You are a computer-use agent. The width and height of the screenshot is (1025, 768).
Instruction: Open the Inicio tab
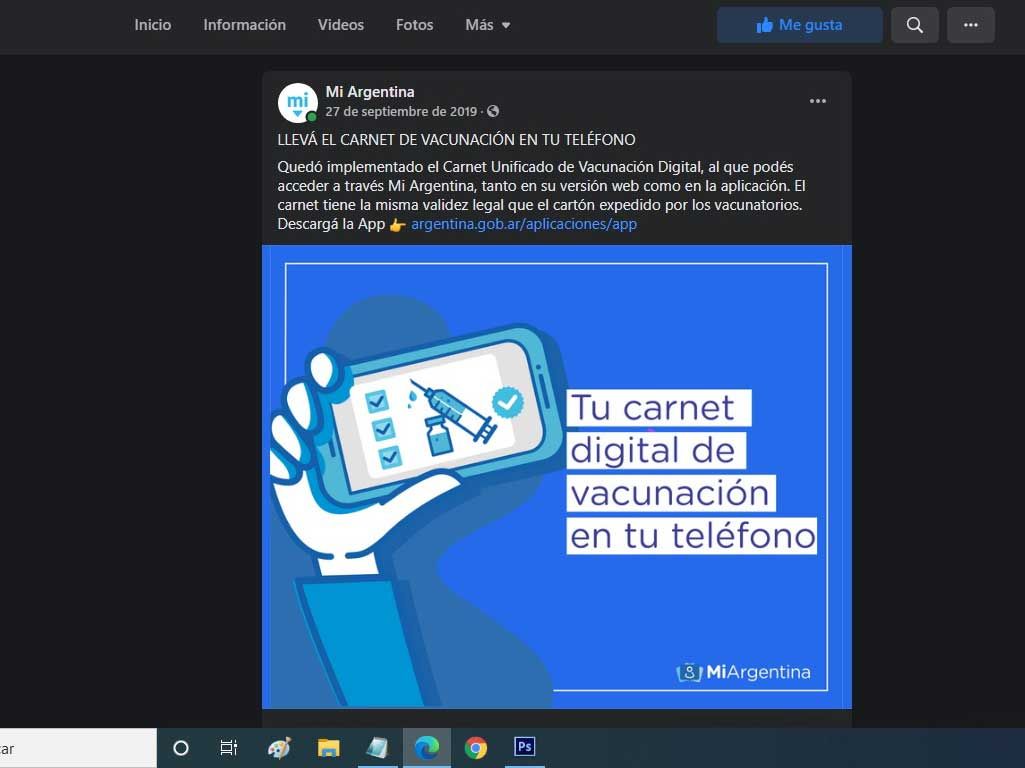(152, 25)
